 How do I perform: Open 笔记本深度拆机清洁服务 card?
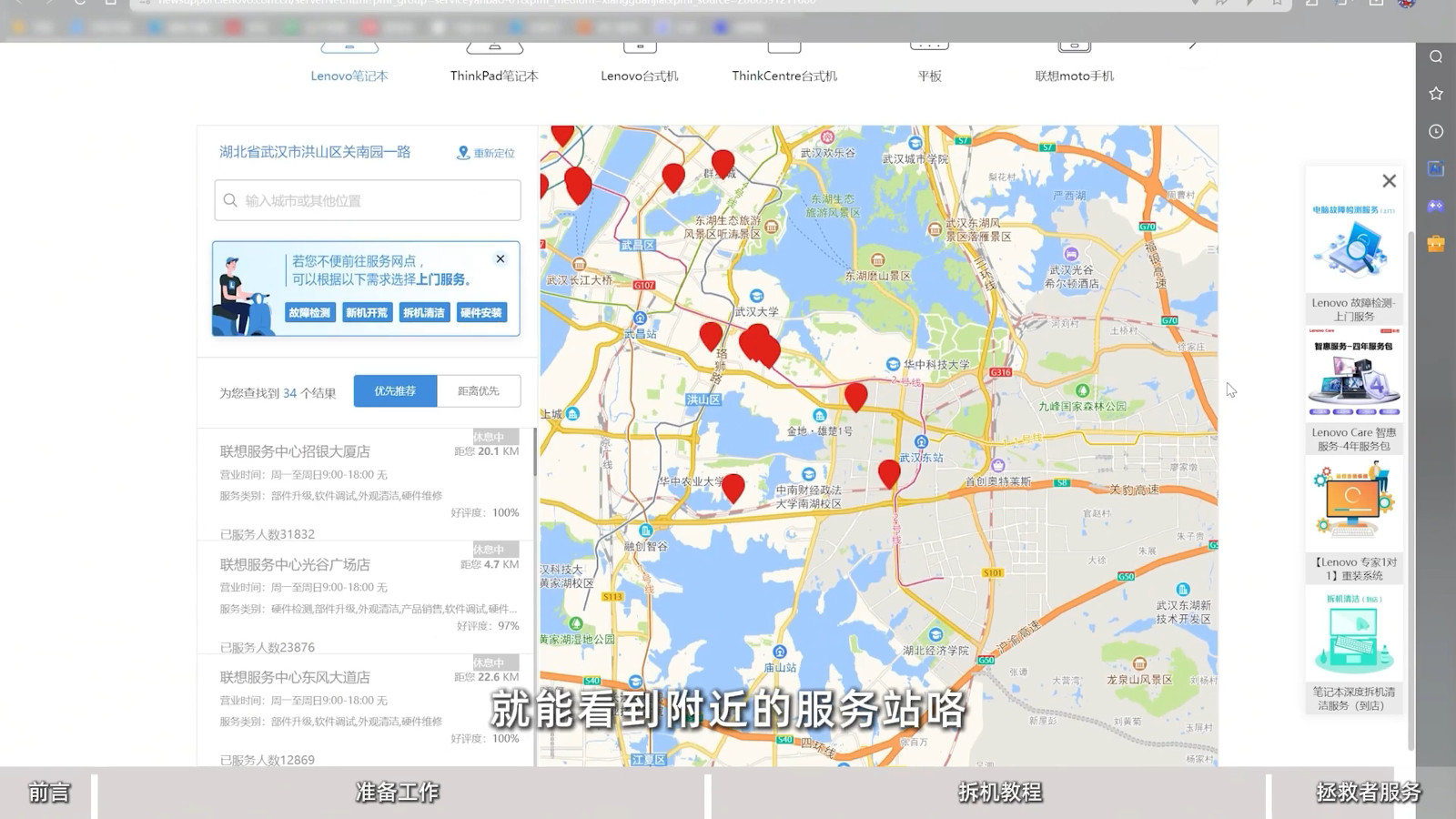(x=1353, y=652)
